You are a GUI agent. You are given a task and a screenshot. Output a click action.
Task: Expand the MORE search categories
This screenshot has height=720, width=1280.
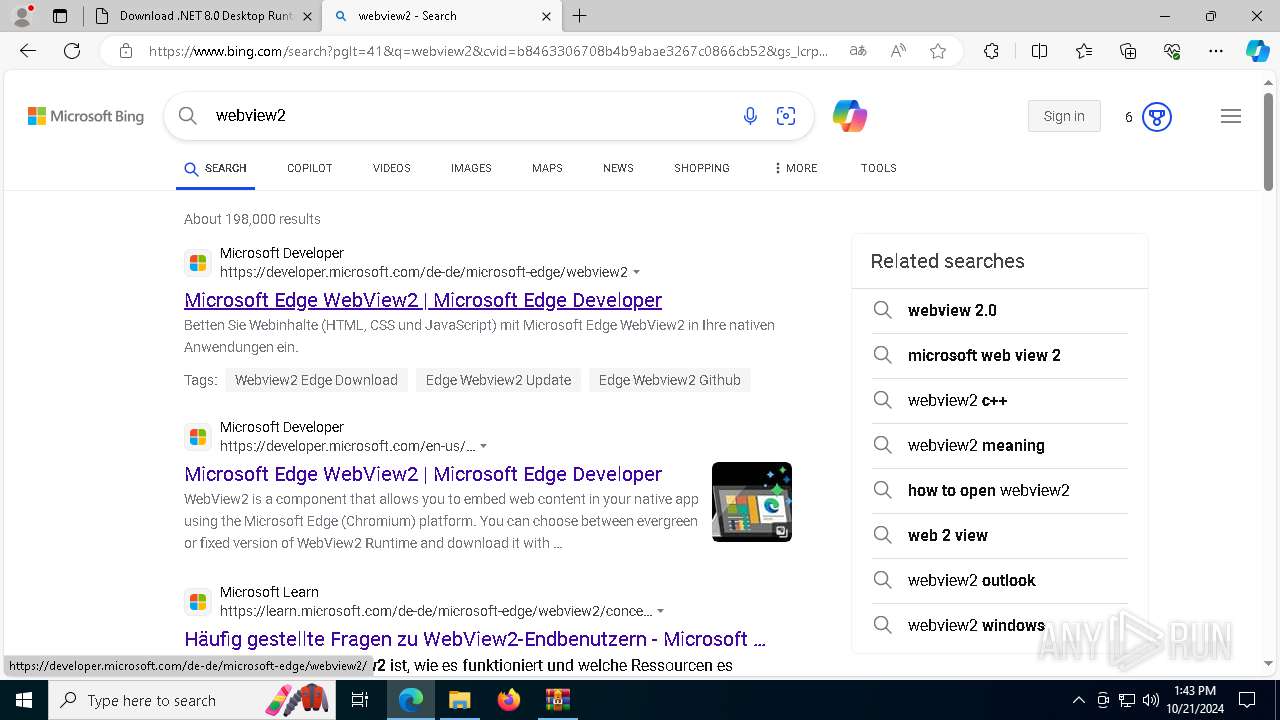point(796,168)
